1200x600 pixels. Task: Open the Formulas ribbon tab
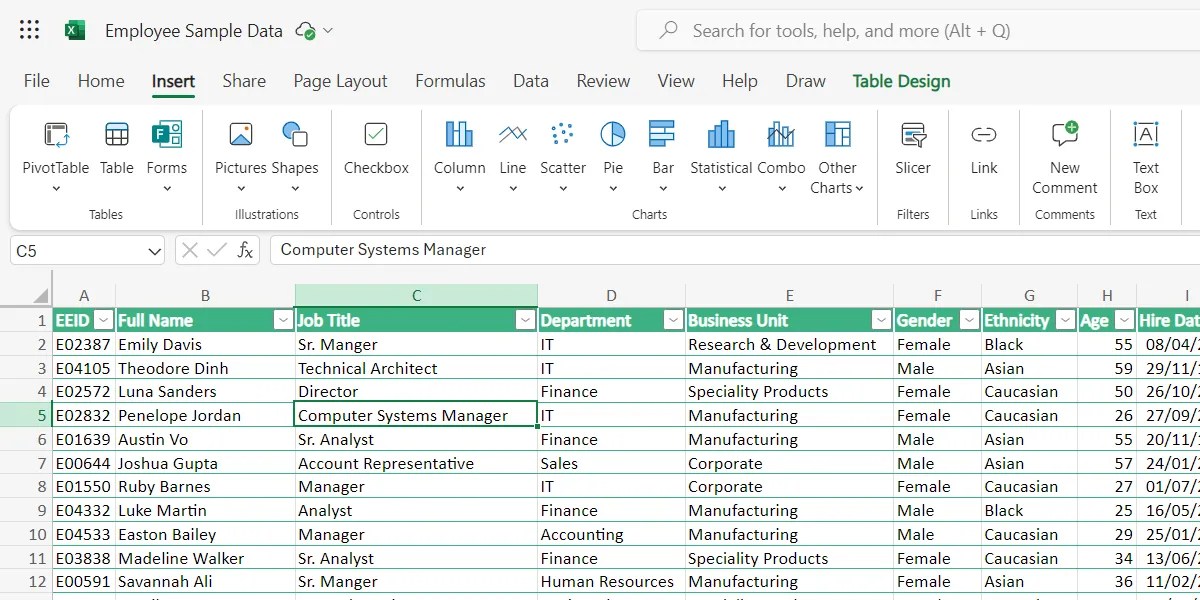(450, 81)
